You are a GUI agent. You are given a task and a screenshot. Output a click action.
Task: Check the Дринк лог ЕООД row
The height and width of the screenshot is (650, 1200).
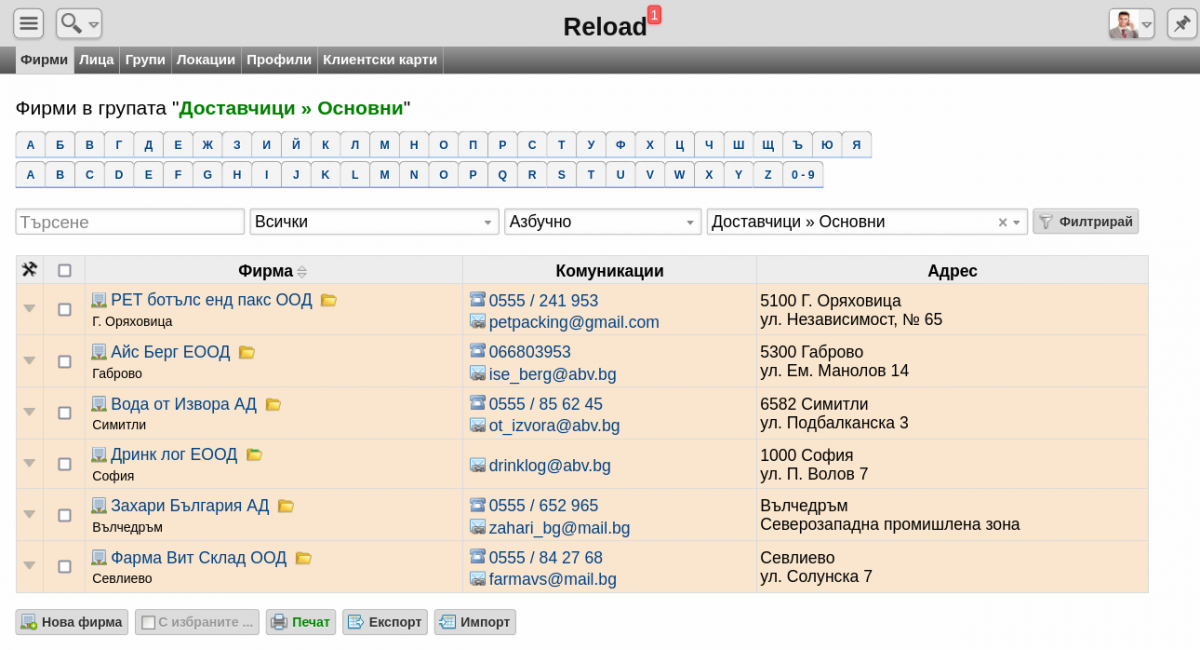(65, 464)
